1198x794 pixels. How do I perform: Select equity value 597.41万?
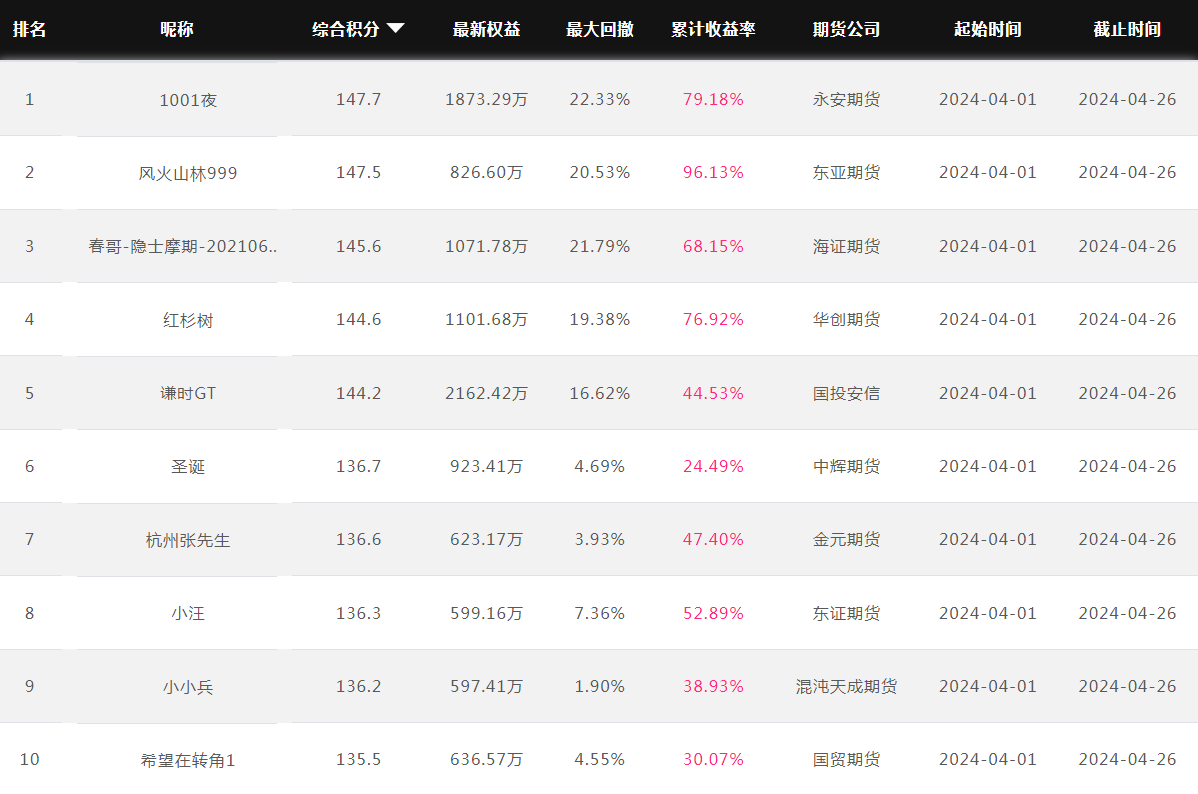coord(487,686)
